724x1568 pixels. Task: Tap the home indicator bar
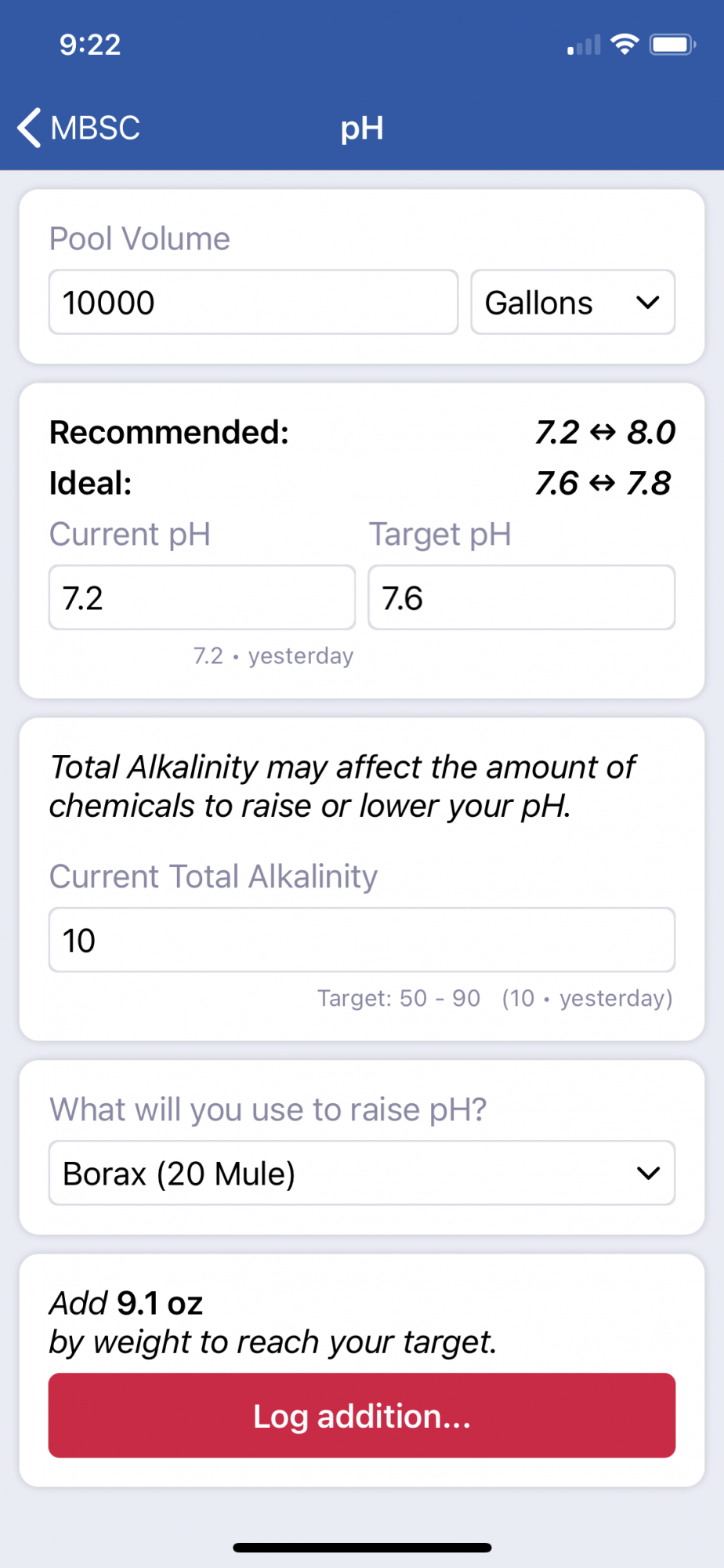[x=362, y=1548]
